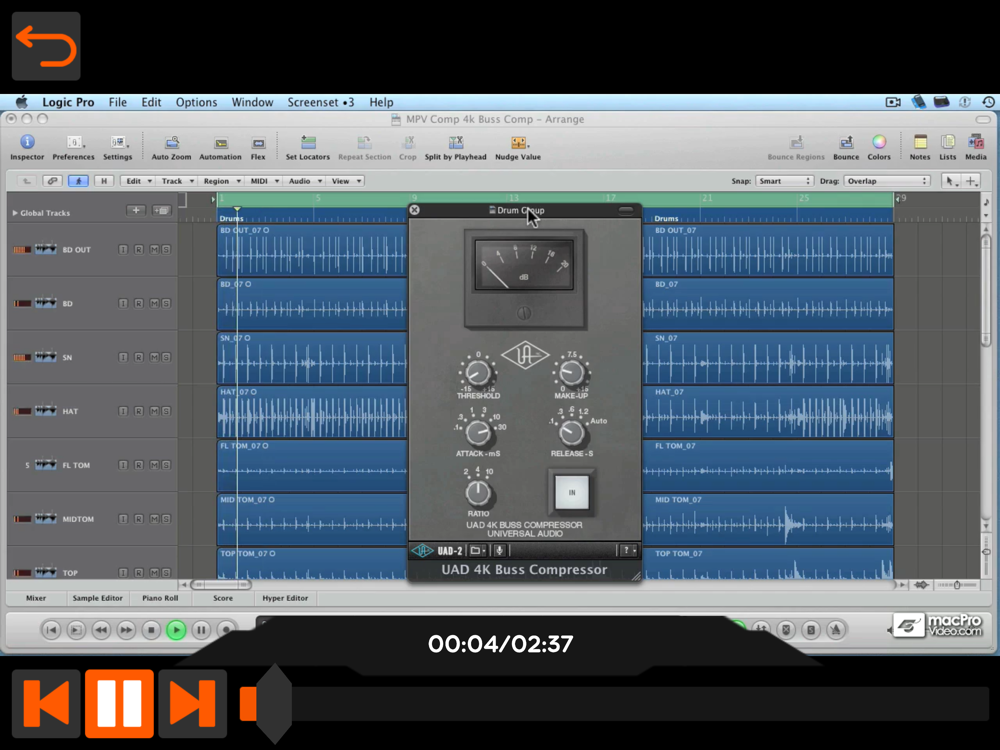Screen dimensions: 1000x750
Task: Open the Lists panel
Action: tap(948, 147)
